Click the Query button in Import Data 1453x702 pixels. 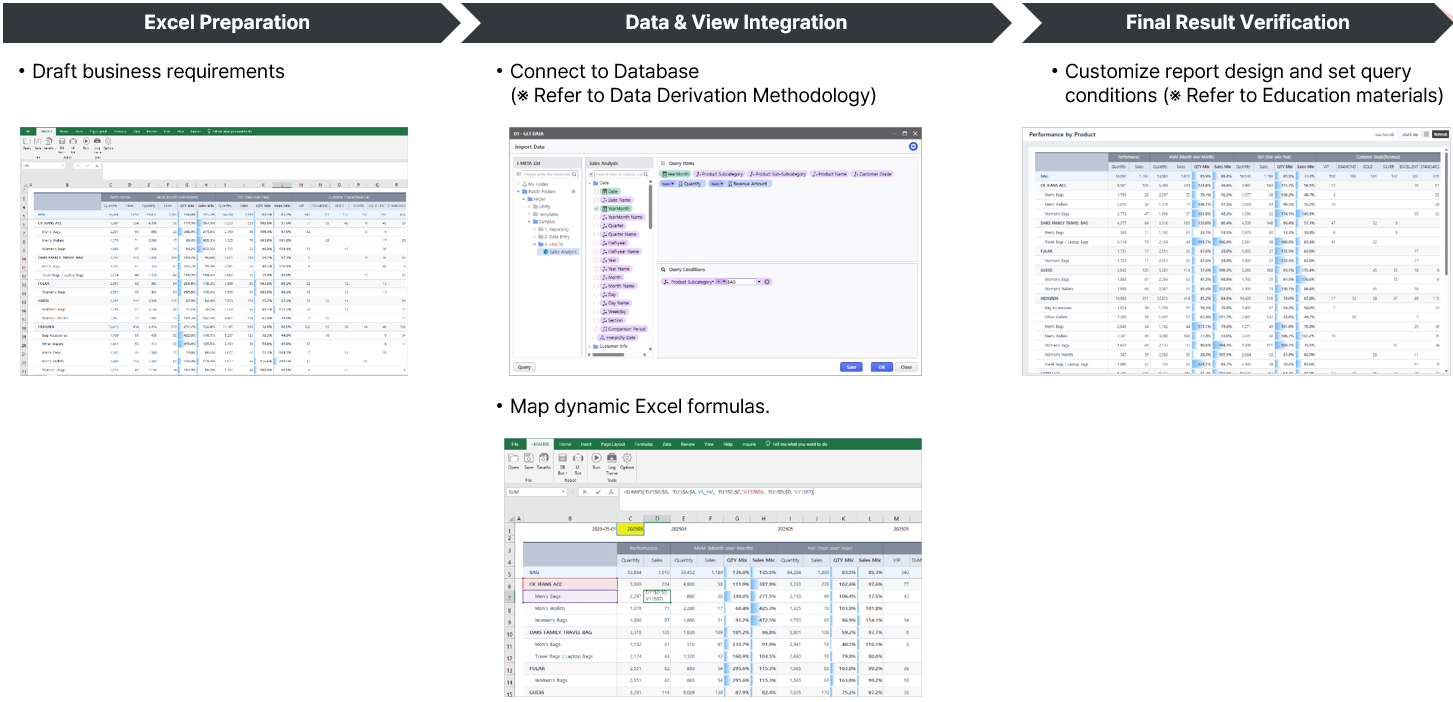point(524,367)
